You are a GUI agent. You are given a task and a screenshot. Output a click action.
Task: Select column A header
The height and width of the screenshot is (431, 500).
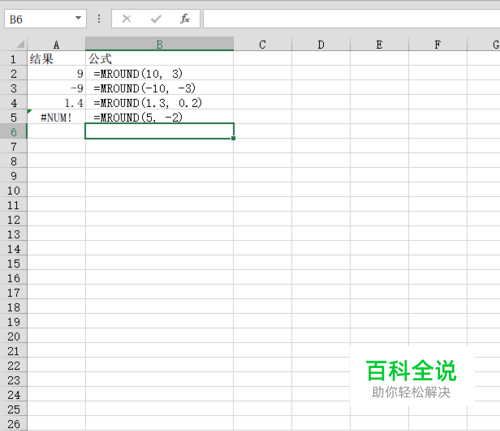56,44
